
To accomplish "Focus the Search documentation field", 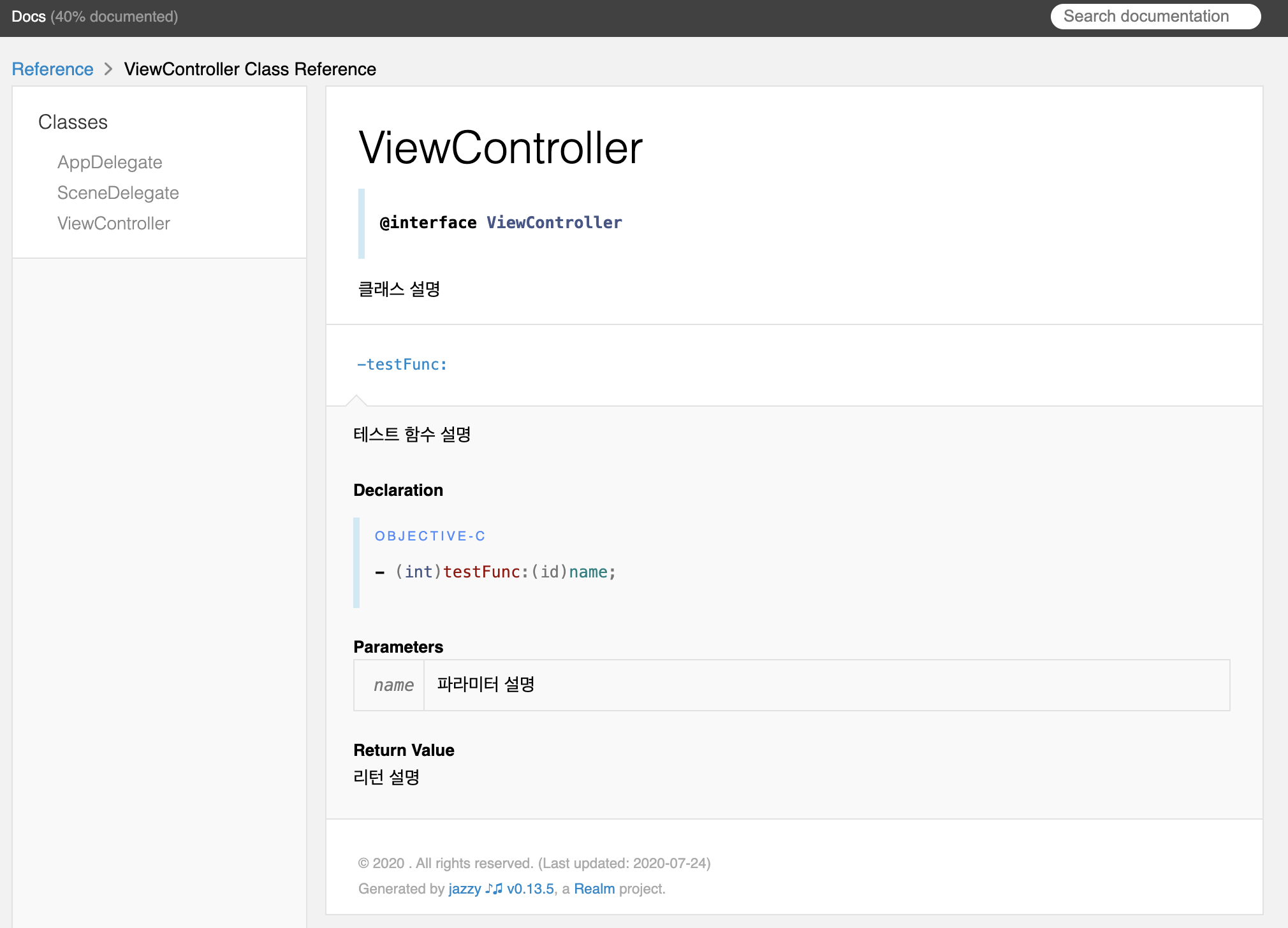I will pyautogui.click(x=1155, y=17).
